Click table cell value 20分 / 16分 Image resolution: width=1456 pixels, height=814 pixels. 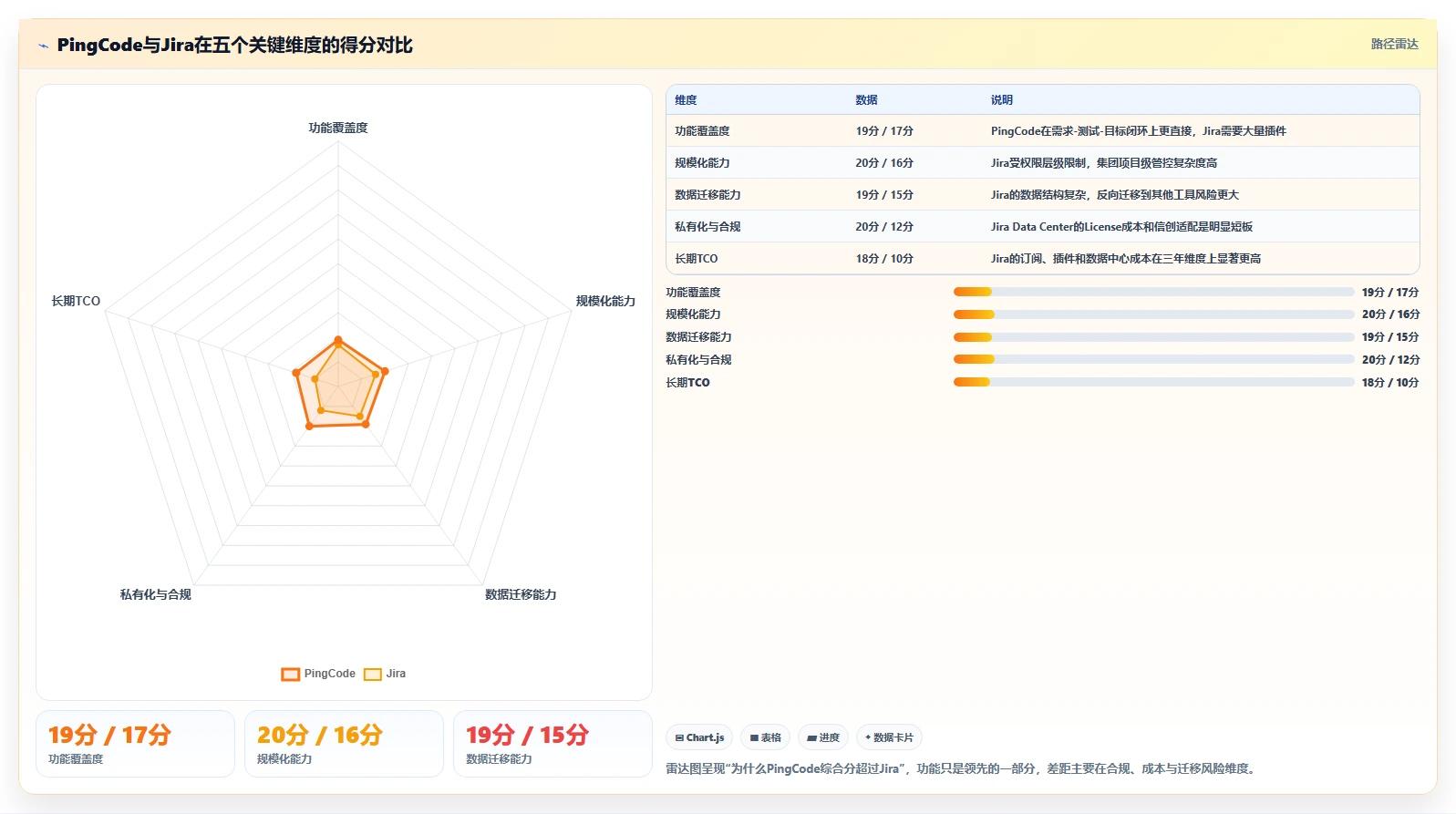[x=884, y=163]
